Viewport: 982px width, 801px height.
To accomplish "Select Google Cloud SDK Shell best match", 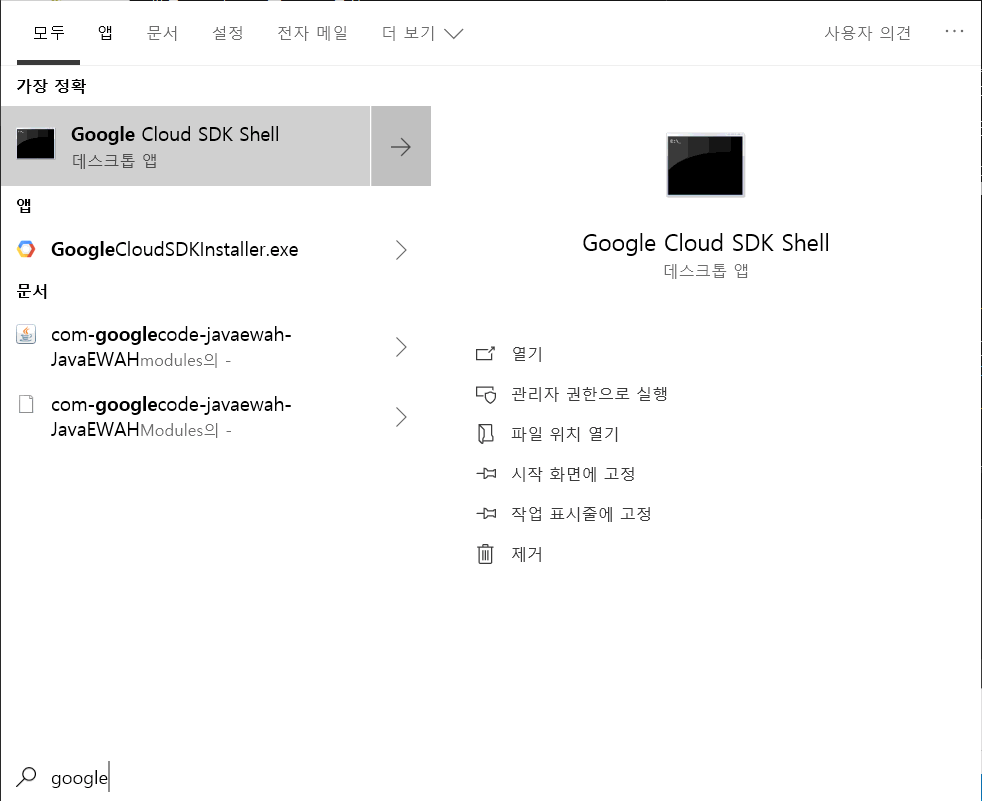I will pos(185,146).
